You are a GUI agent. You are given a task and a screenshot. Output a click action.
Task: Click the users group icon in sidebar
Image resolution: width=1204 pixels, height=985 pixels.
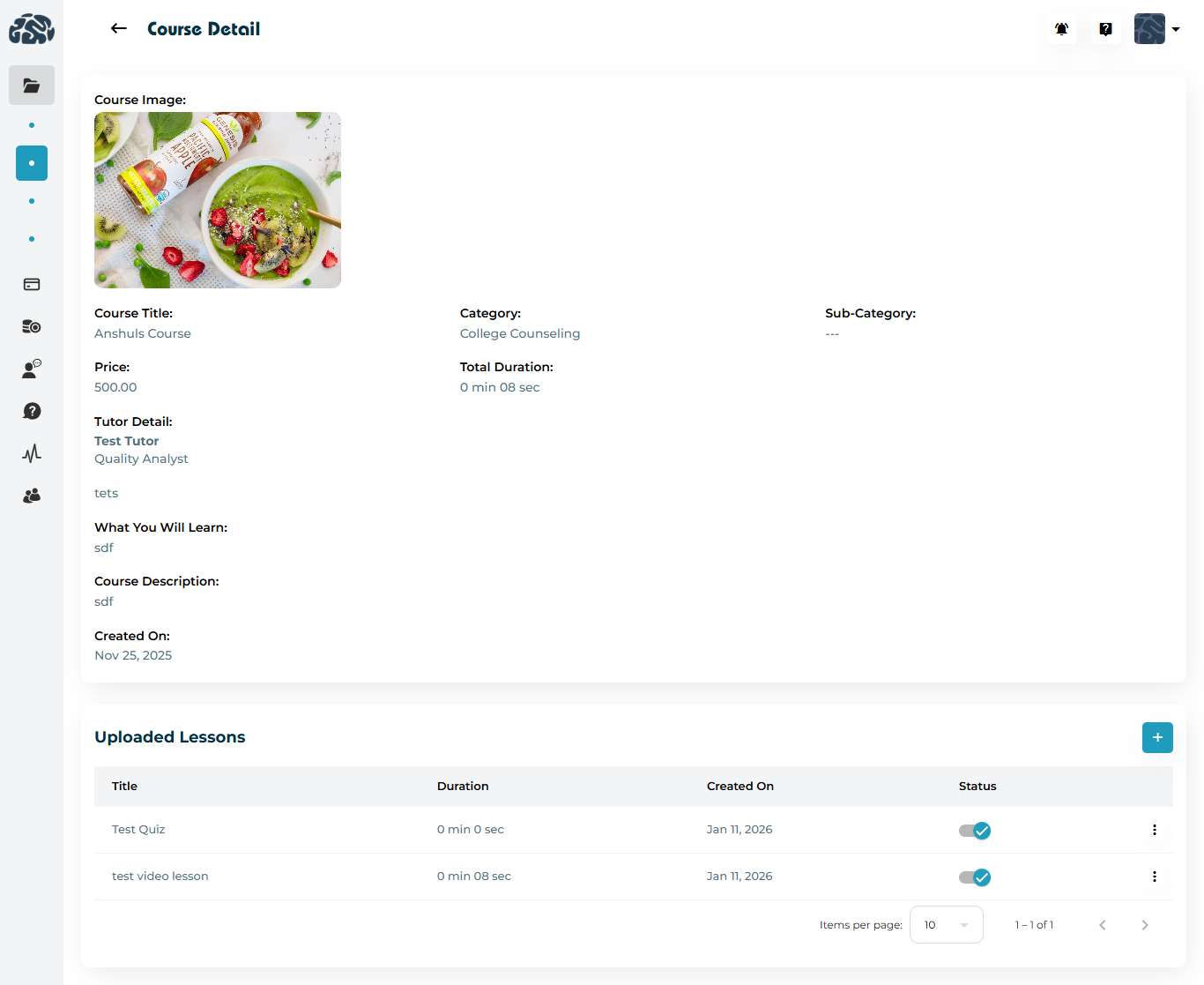click(x=32, y=496)
